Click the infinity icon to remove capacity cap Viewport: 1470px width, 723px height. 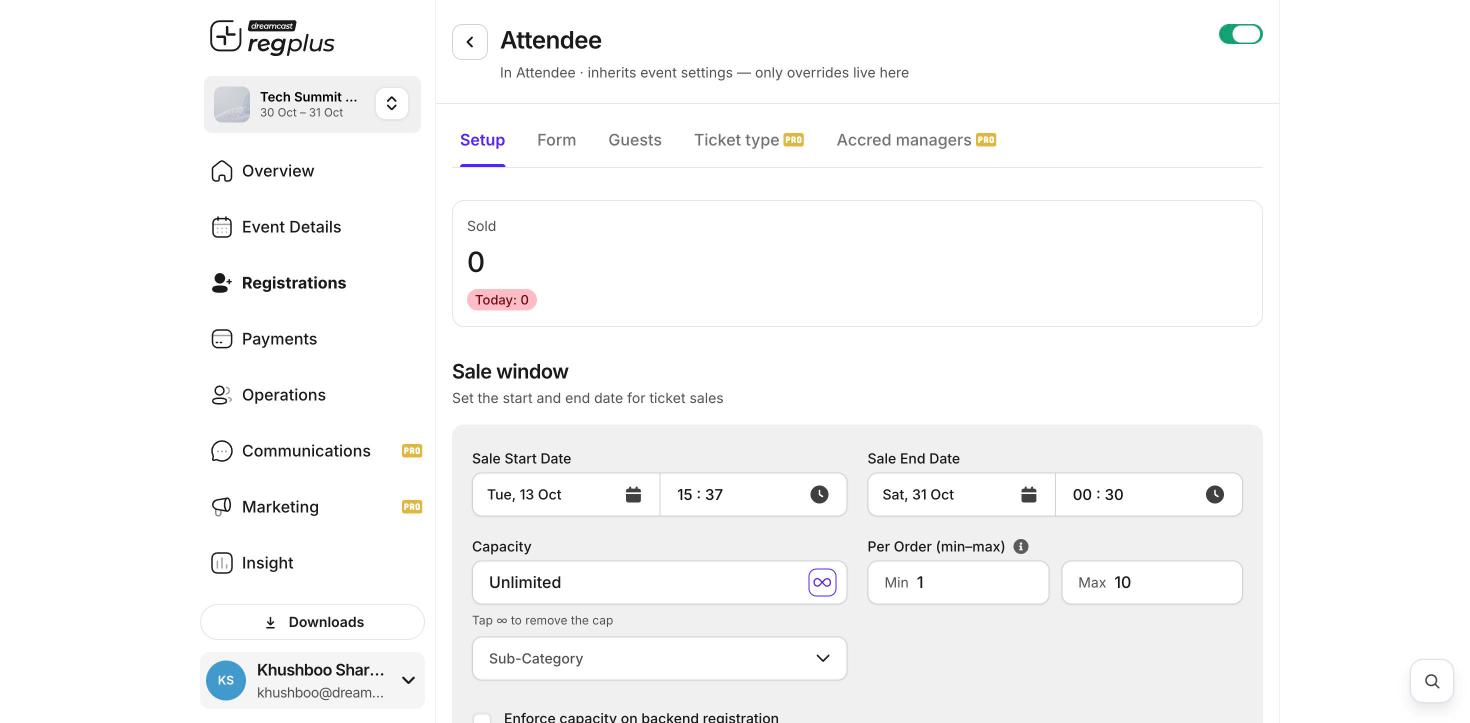[822, 582]
